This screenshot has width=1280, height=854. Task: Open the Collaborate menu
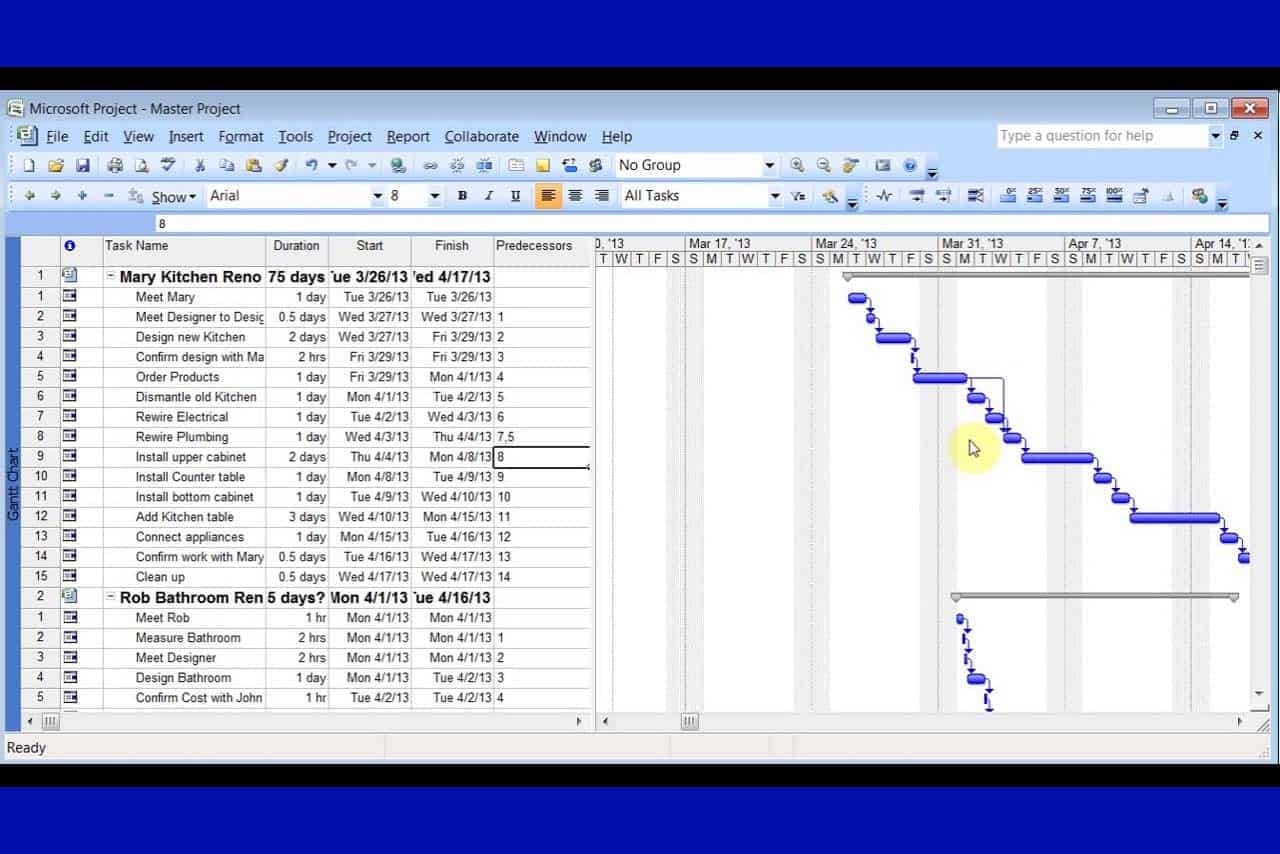coord(482,137)
